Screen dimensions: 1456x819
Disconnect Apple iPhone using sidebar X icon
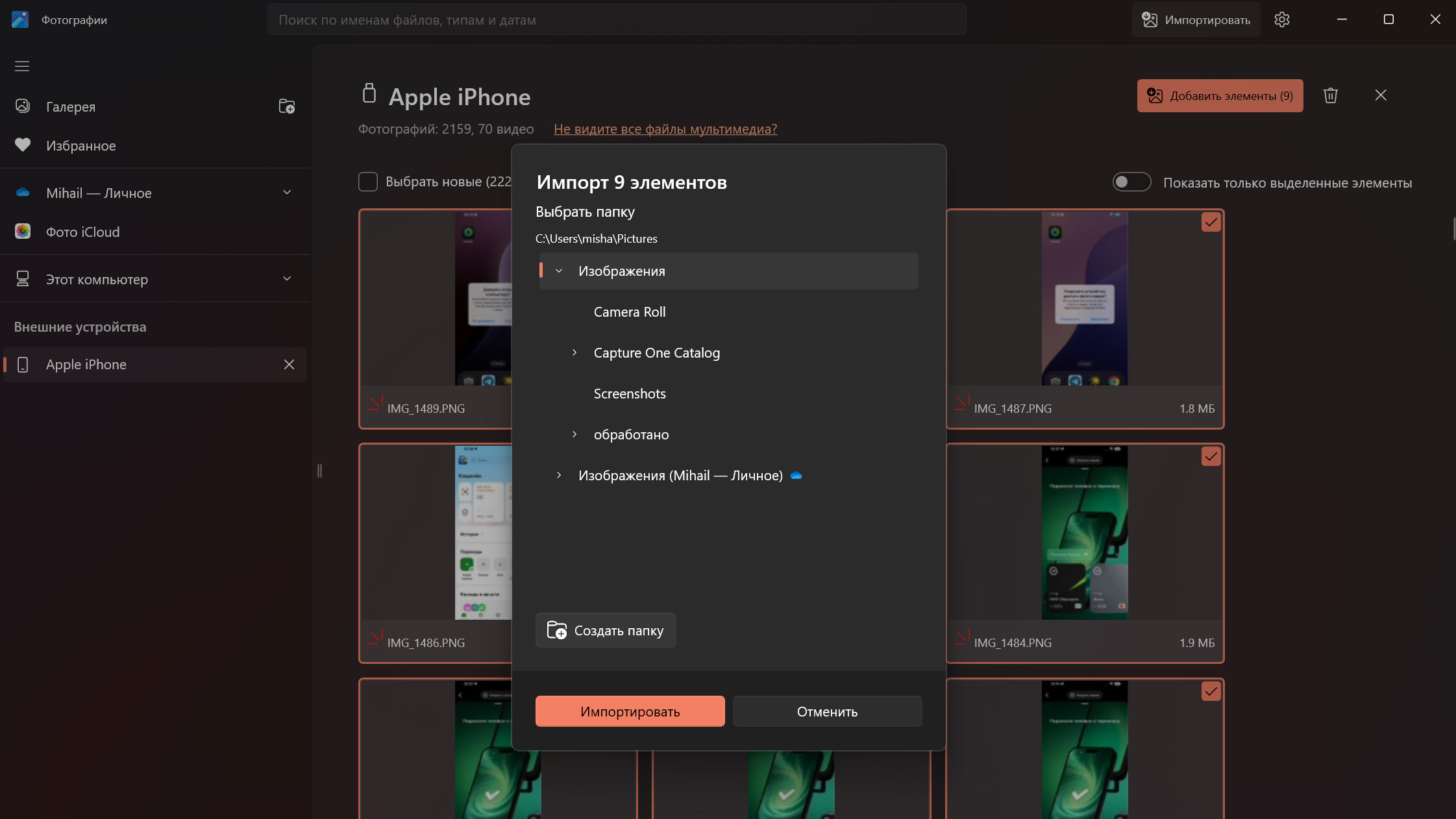(289, 365)
